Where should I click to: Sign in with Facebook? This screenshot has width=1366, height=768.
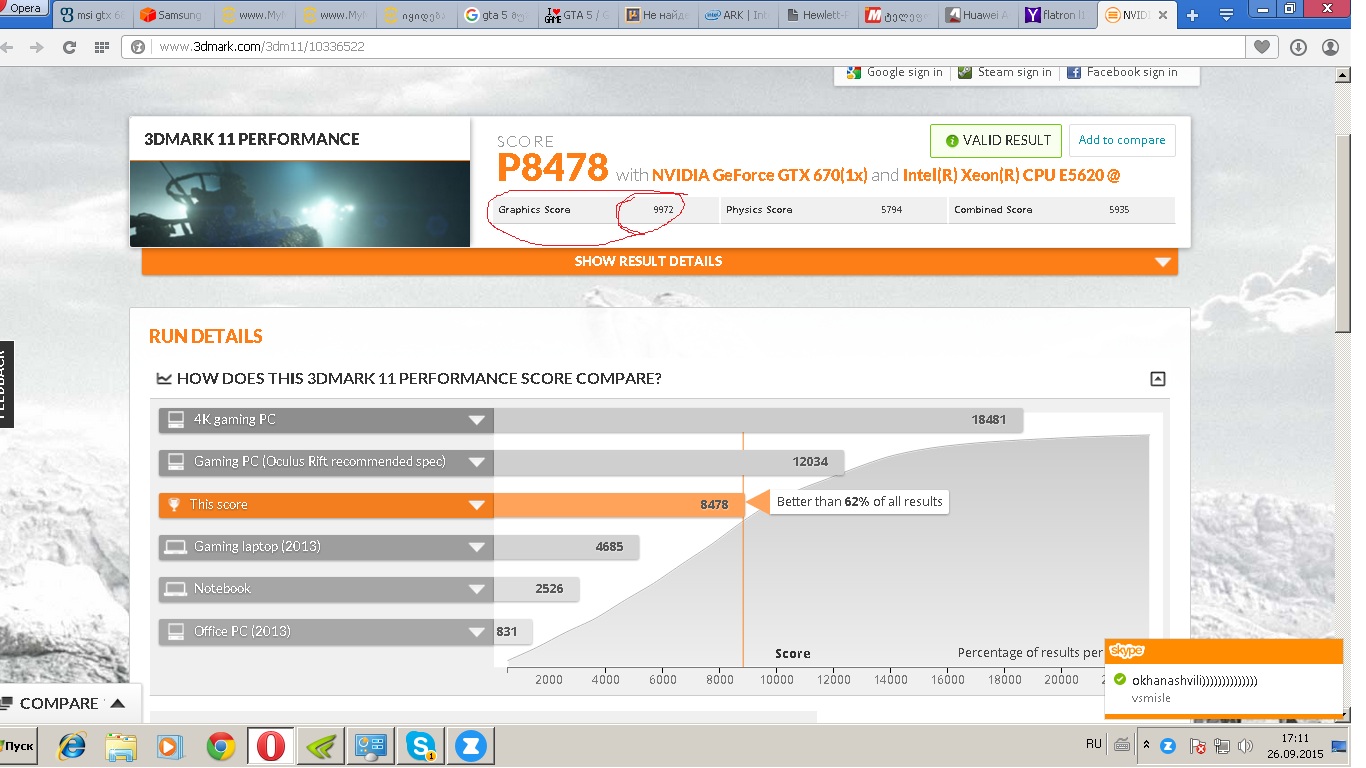click(1122, 72)
